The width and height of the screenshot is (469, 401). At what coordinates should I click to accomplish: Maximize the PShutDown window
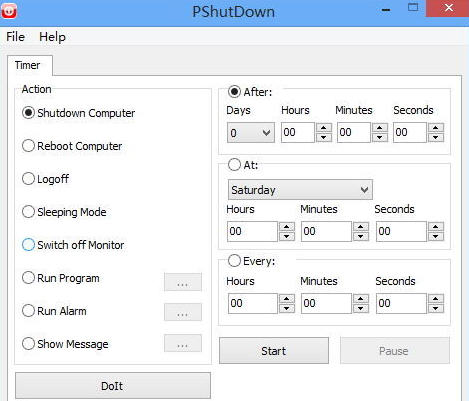tap(413, 8)
